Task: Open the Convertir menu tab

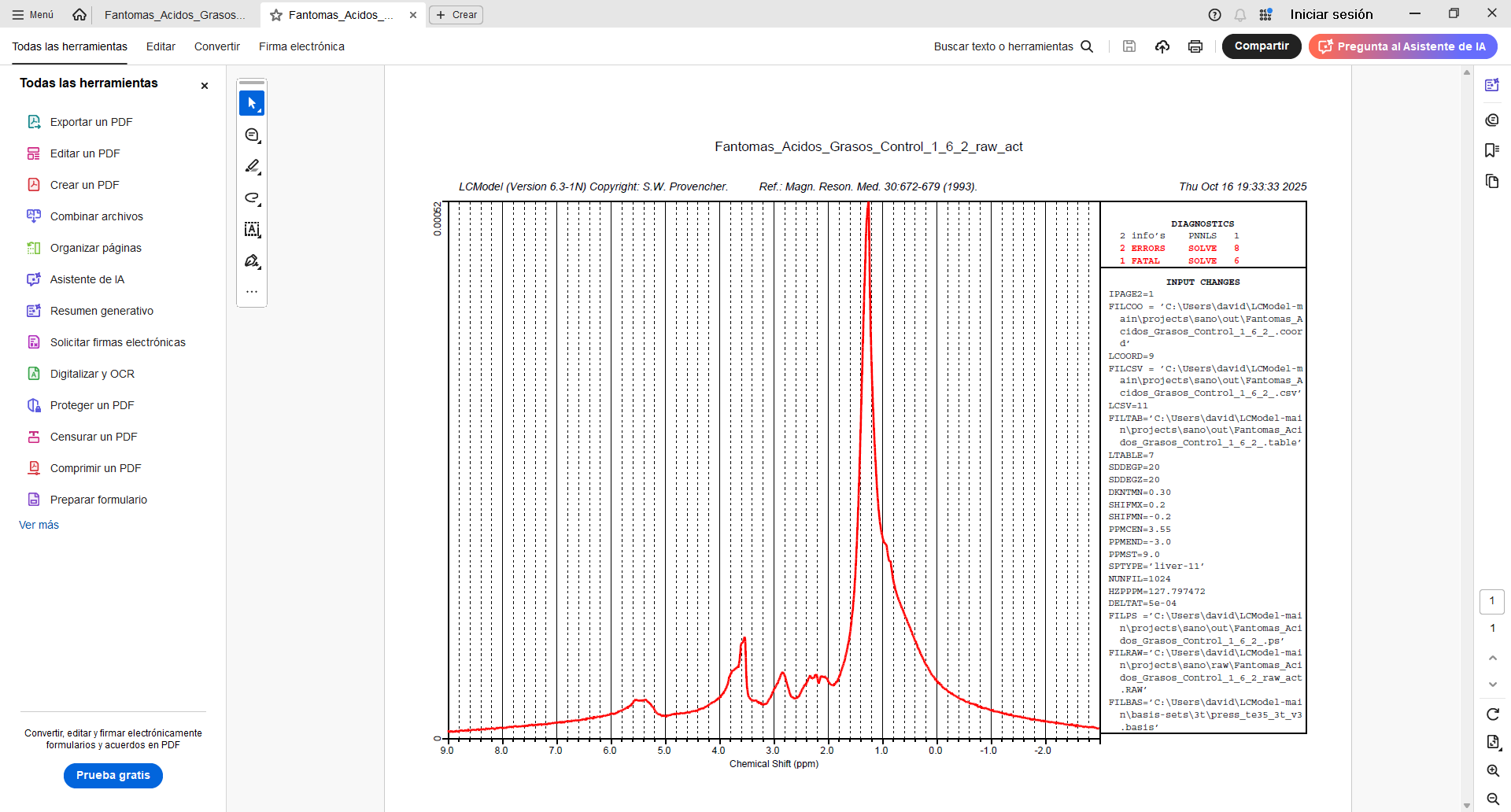Action: [216, 46]
